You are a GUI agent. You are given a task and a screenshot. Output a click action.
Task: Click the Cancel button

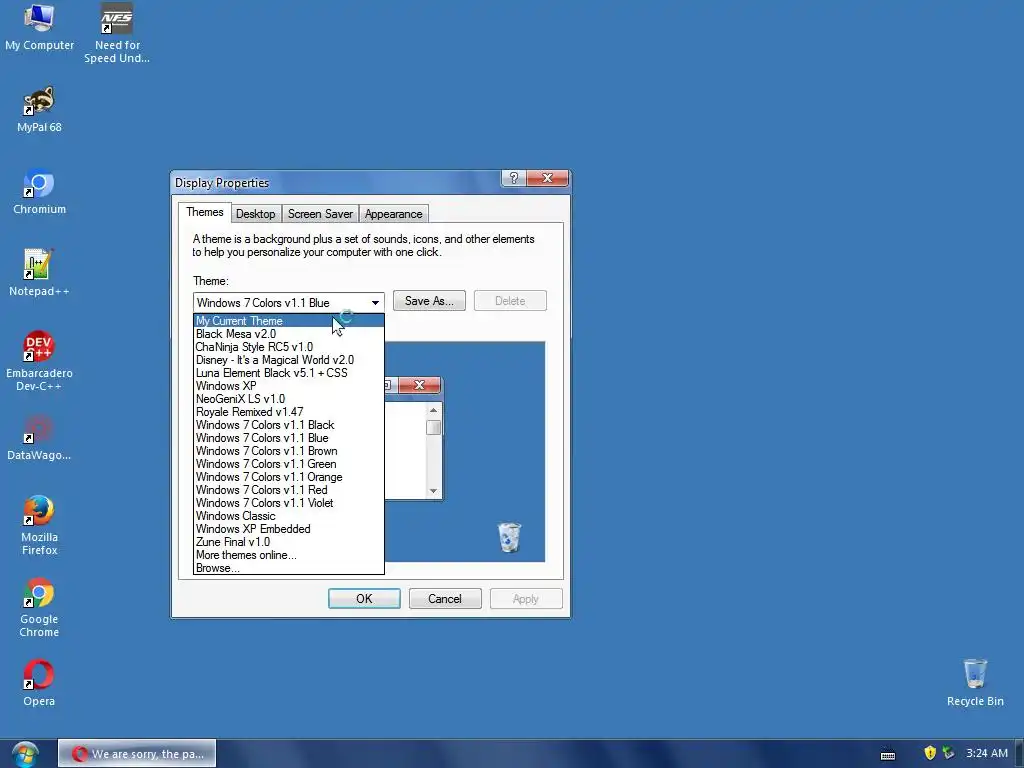tap(445, 599)
